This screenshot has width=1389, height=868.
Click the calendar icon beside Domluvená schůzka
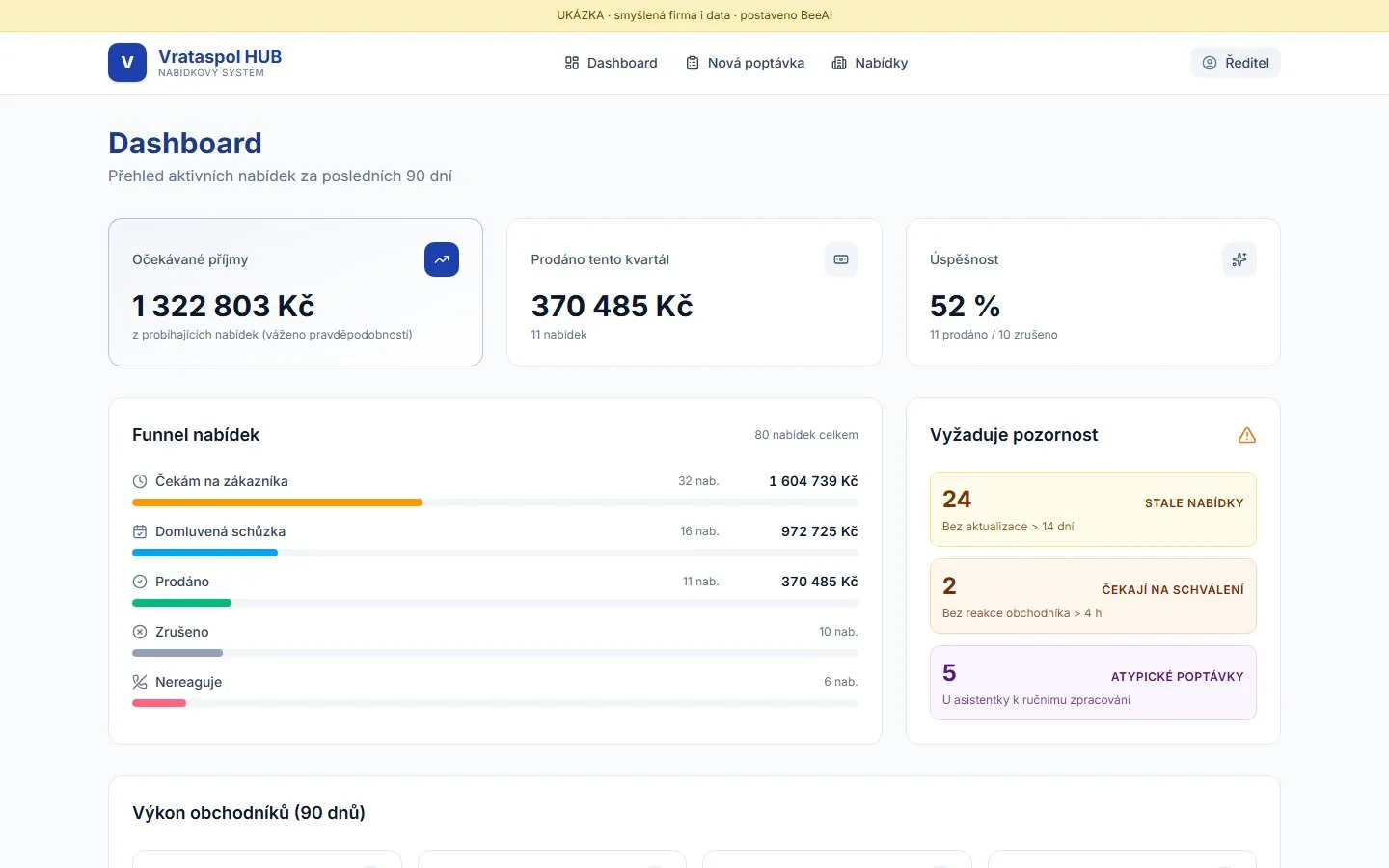(x=140, y=531)
